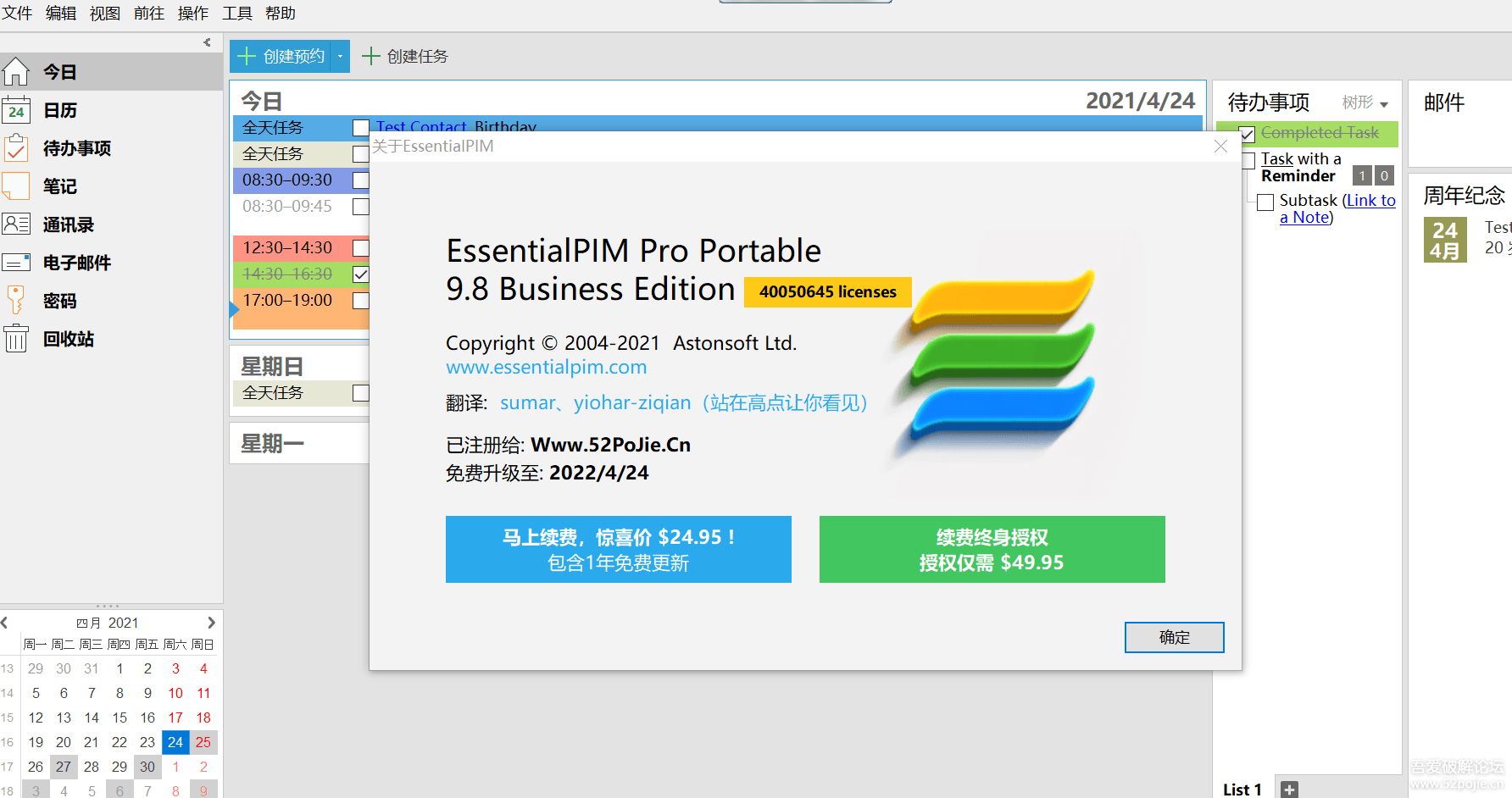Open the 待办事项 module in left sidebar
Image resolution: width=1512 pixels, height=798 pixels.
point(111,148)
